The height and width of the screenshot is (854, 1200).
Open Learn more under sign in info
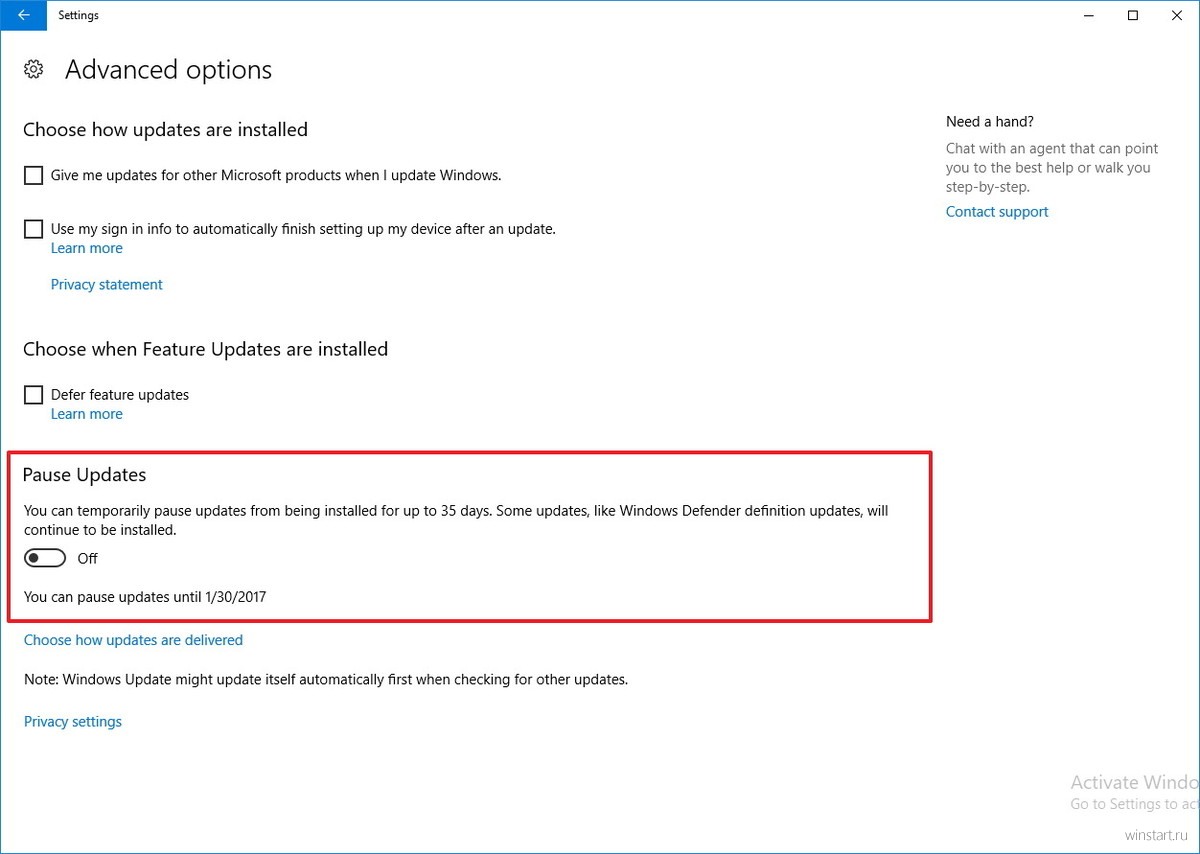coord(87,248)
